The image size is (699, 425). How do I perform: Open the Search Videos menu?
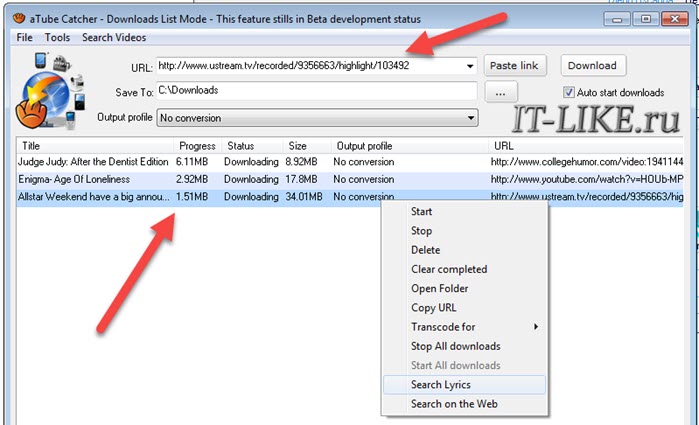pos(114,37)
